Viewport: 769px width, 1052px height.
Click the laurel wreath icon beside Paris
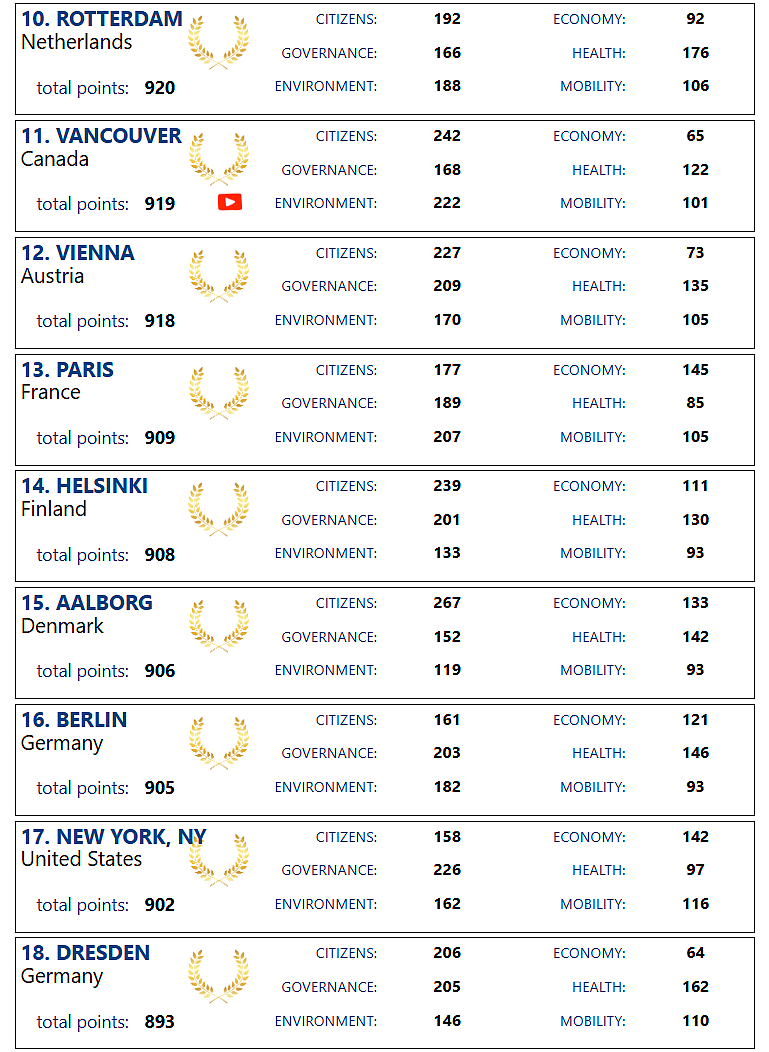(x=219, y=393)
